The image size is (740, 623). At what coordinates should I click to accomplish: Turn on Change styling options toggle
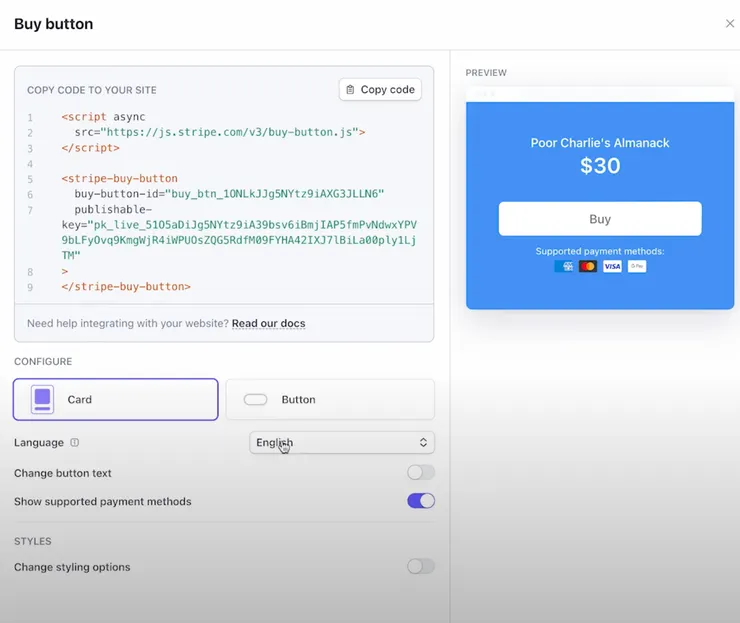(x=421, y=566)
